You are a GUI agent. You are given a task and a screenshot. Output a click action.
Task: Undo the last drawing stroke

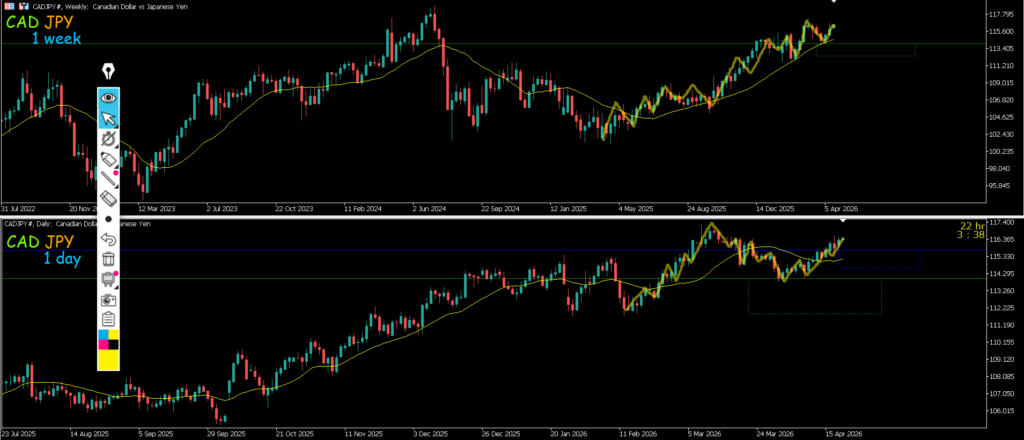(109, 239)
